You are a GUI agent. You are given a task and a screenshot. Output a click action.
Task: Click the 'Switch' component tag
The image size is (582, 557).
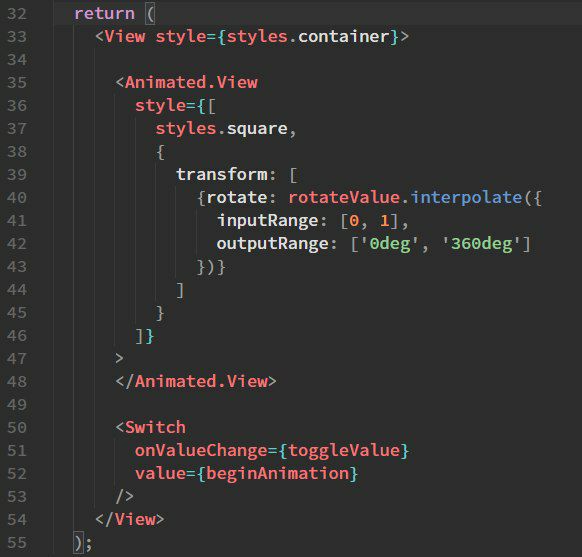point(155,428)
